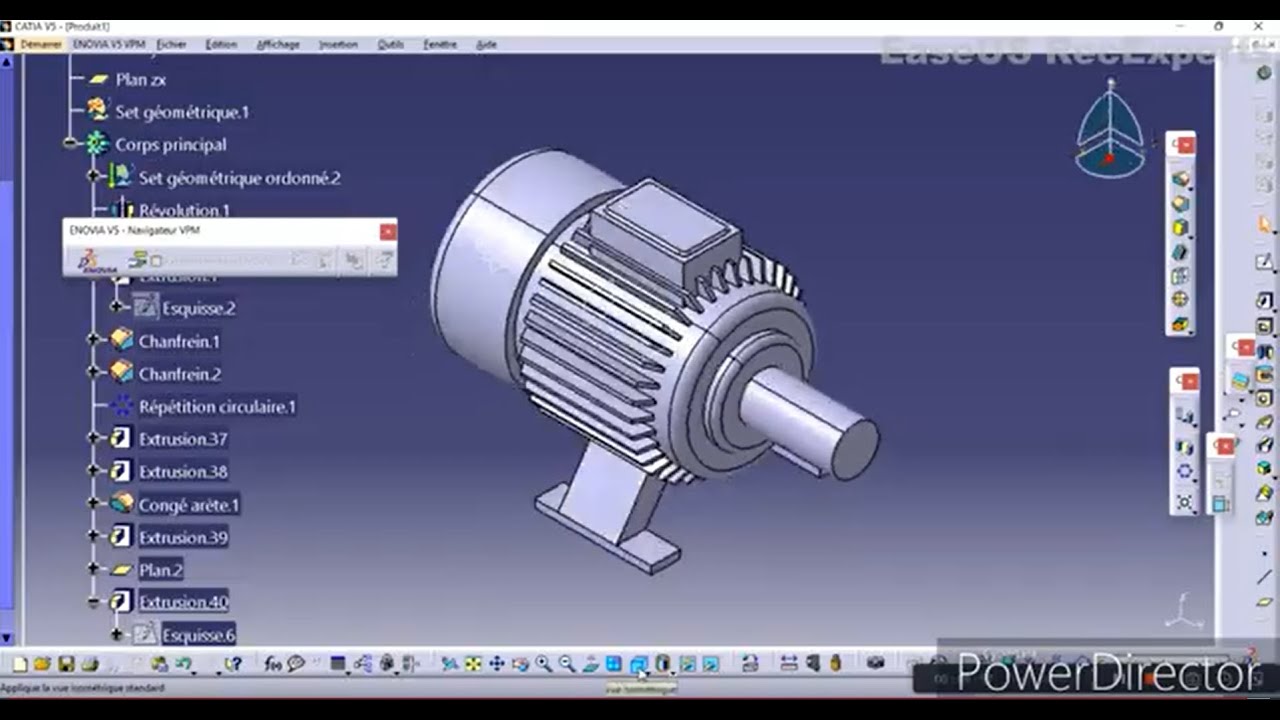Image resolution: width=1280 pixels, height=720 pixels.
Task: Select the Draft angle tool icon
Action: click(1181, 228)
